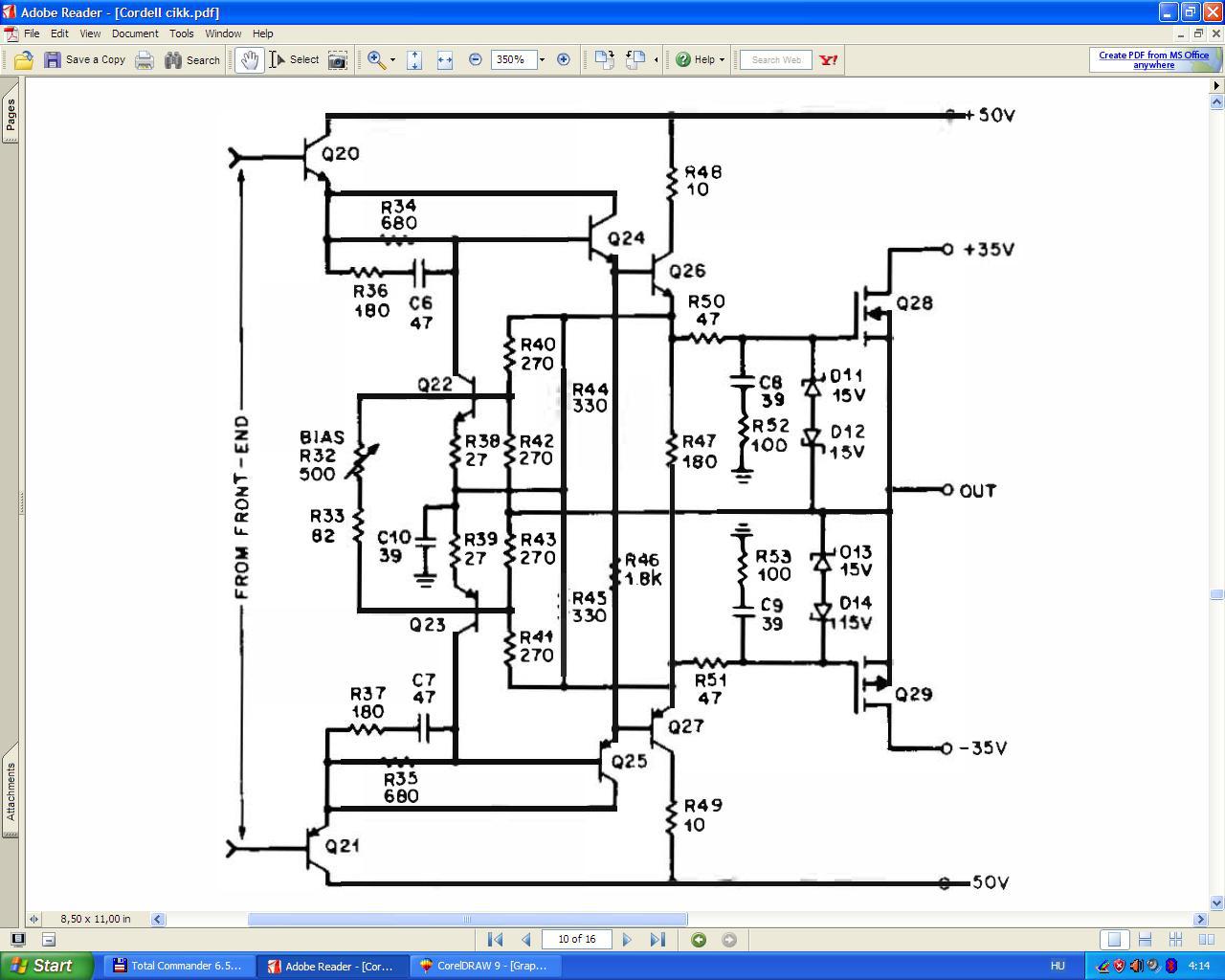
Task: Click the Bluetooth tray icon
Action: point(1171,966)
